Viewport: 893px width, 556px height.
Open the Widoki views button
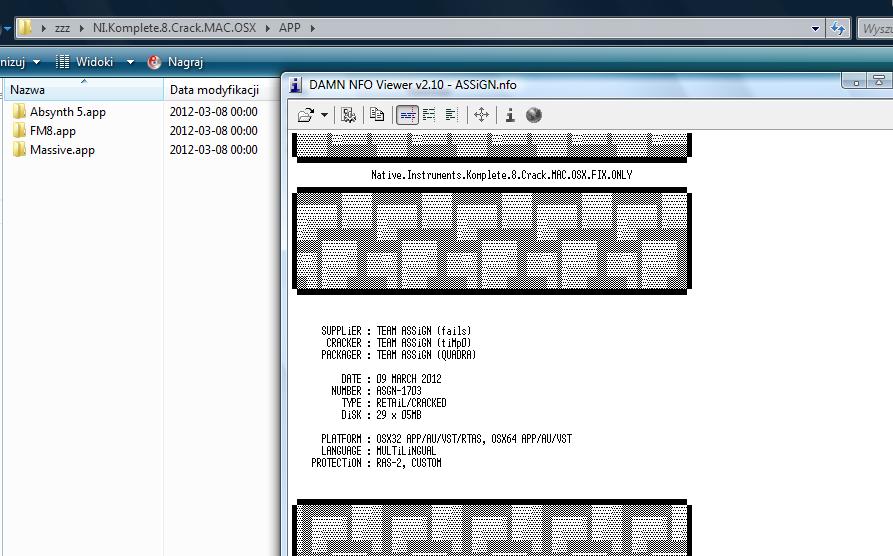coord(85,62)
